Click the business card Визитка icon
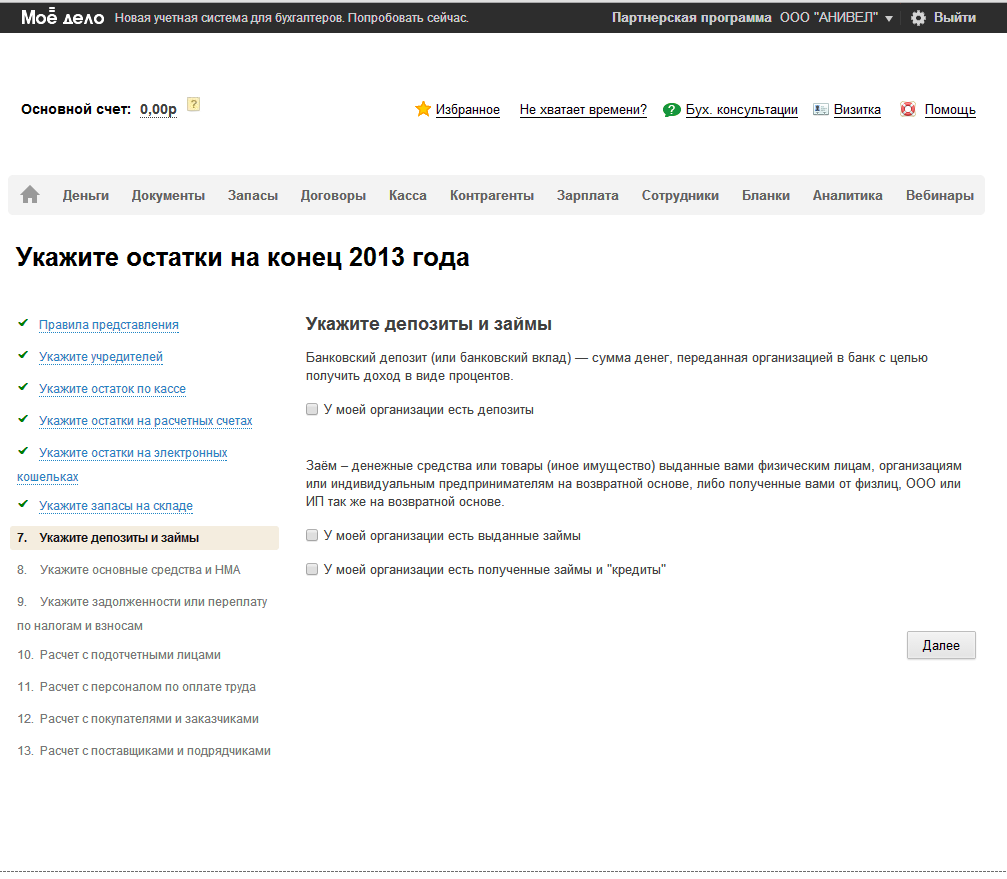1007x879 pixels. (x=821, y=109)
